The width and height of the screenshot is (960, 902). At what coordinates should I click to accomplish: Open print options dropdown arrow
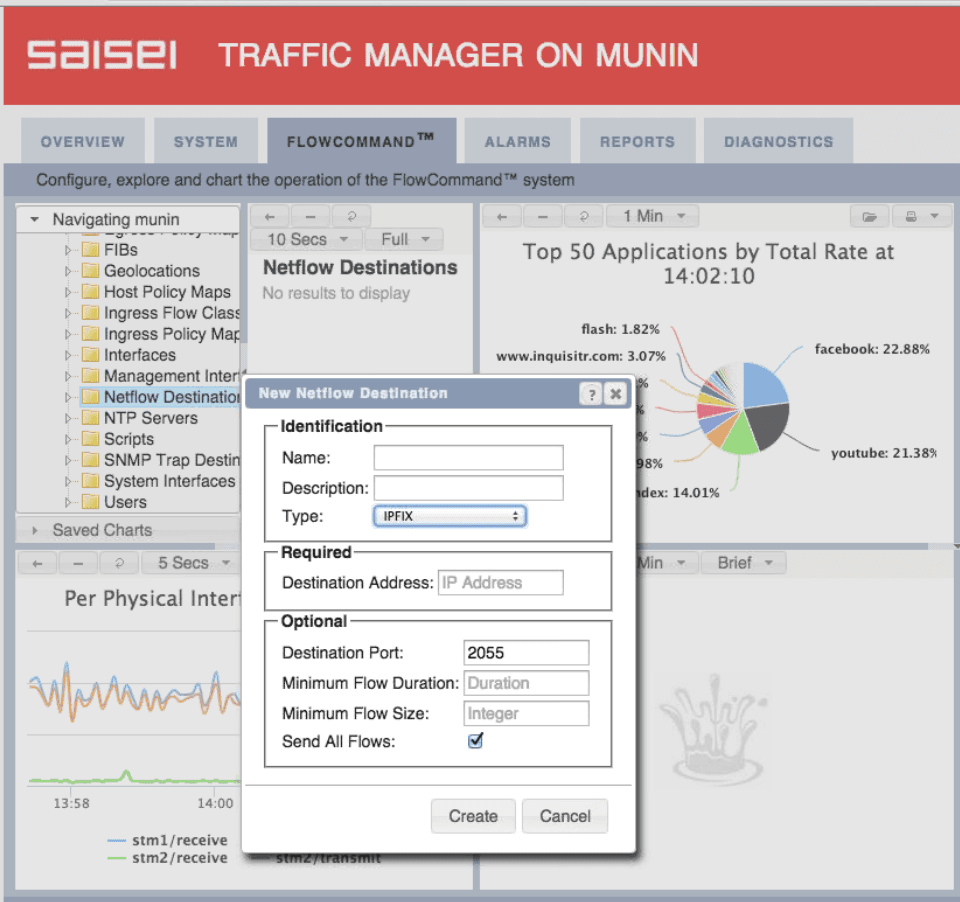point(934,216)
